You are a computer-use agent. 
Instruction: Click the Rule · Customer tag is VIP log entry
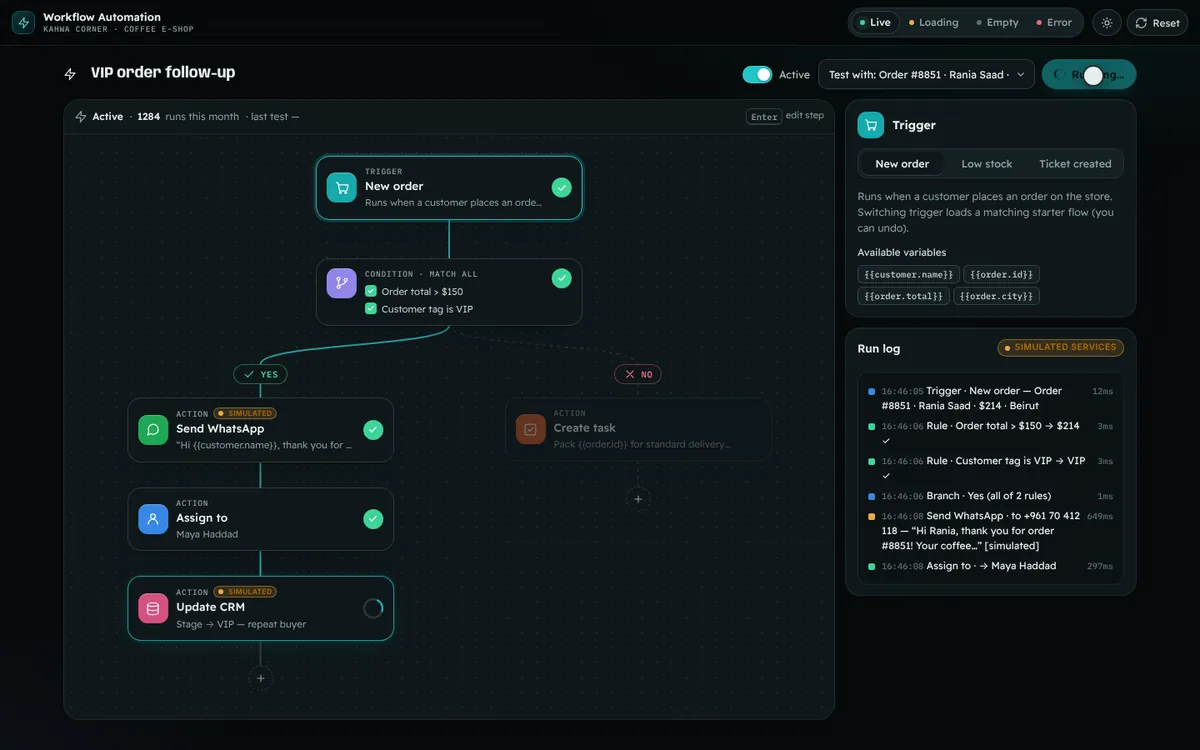pos(990,468)
